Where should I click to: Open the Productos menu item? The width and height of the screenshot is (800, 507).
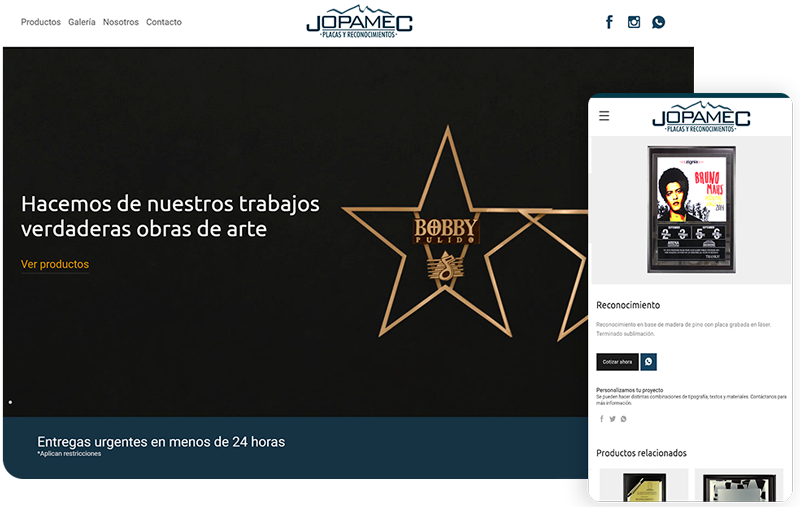(x=41, y=22)
